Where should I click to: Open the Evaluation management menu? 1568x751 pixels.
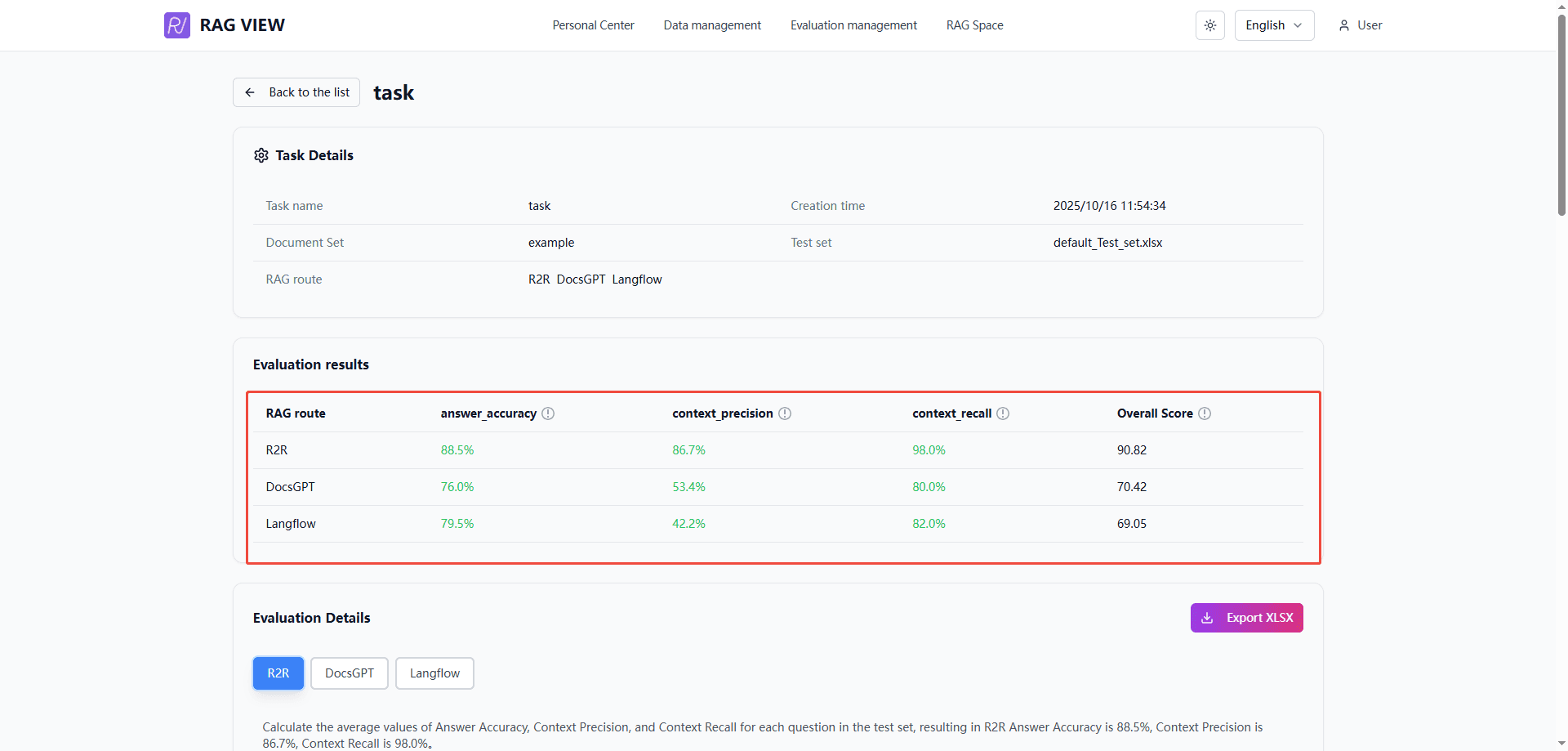tap(853, 25)
